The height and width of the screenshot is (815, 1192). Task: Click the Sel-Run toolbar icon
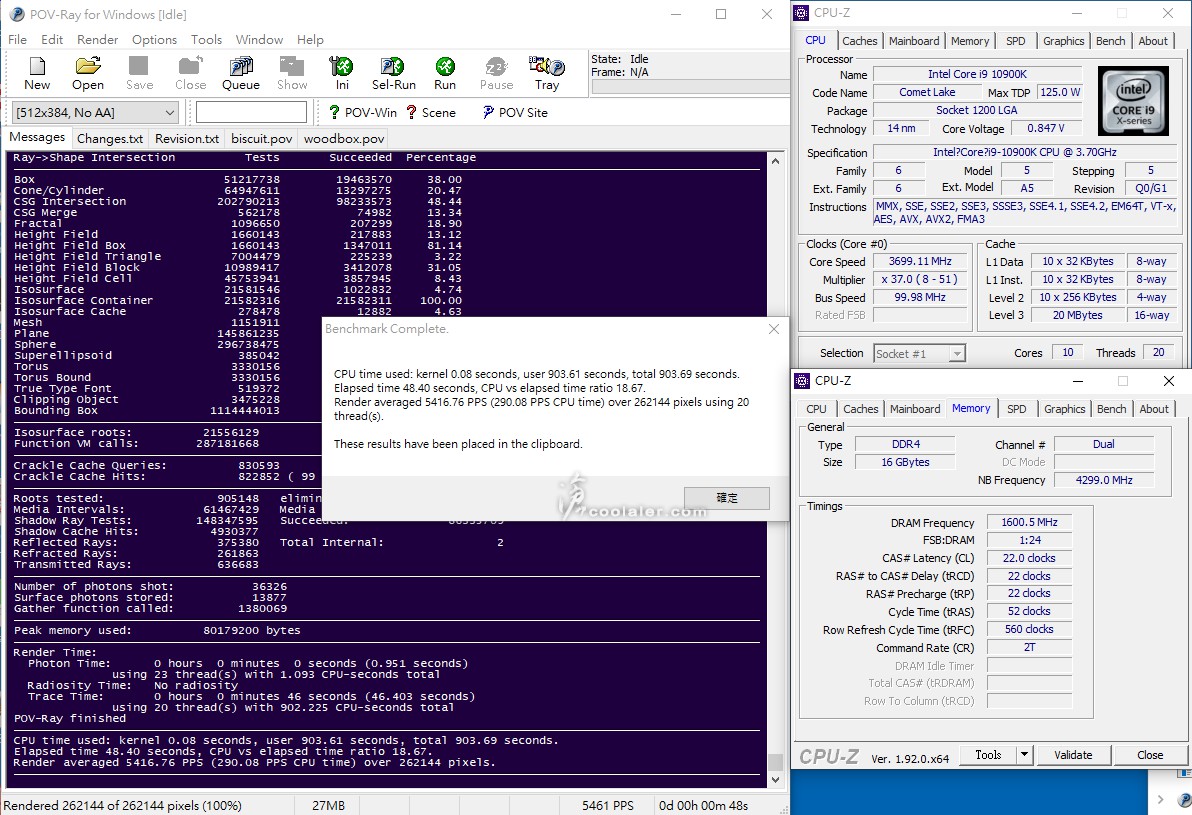tap(393, 74)
